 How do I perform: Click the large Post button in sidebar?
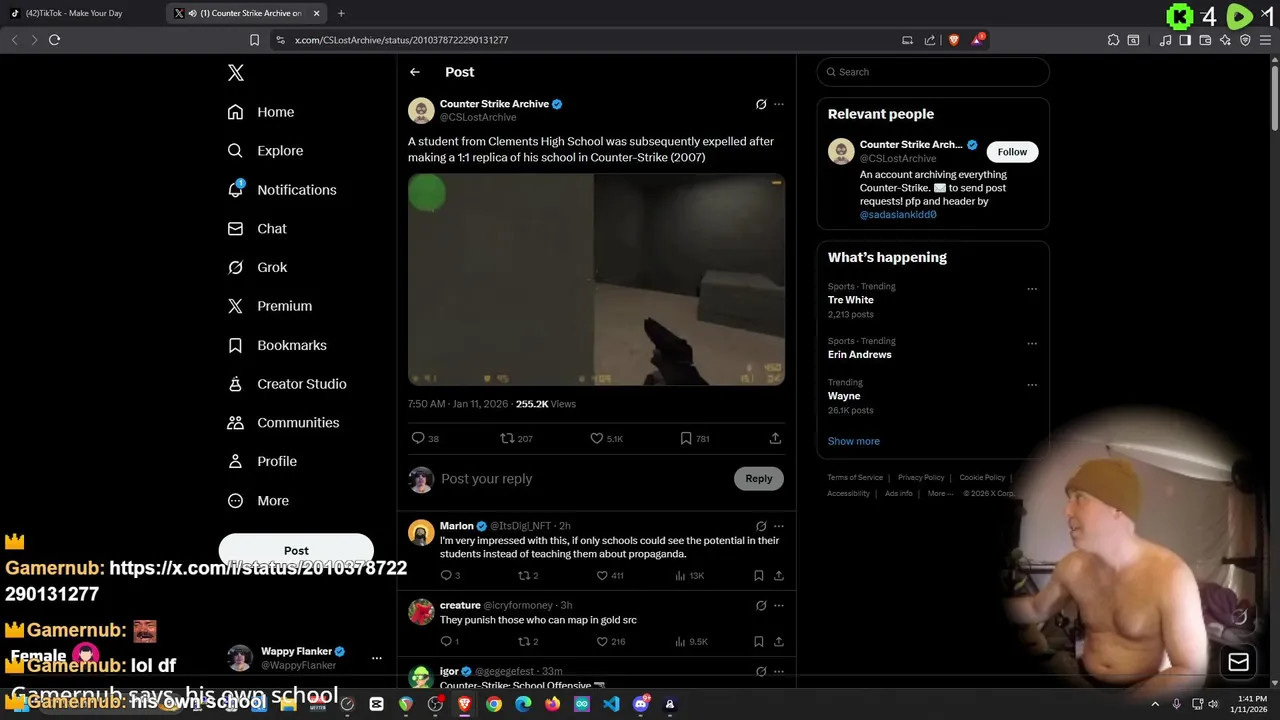click(x=296, y=550)
